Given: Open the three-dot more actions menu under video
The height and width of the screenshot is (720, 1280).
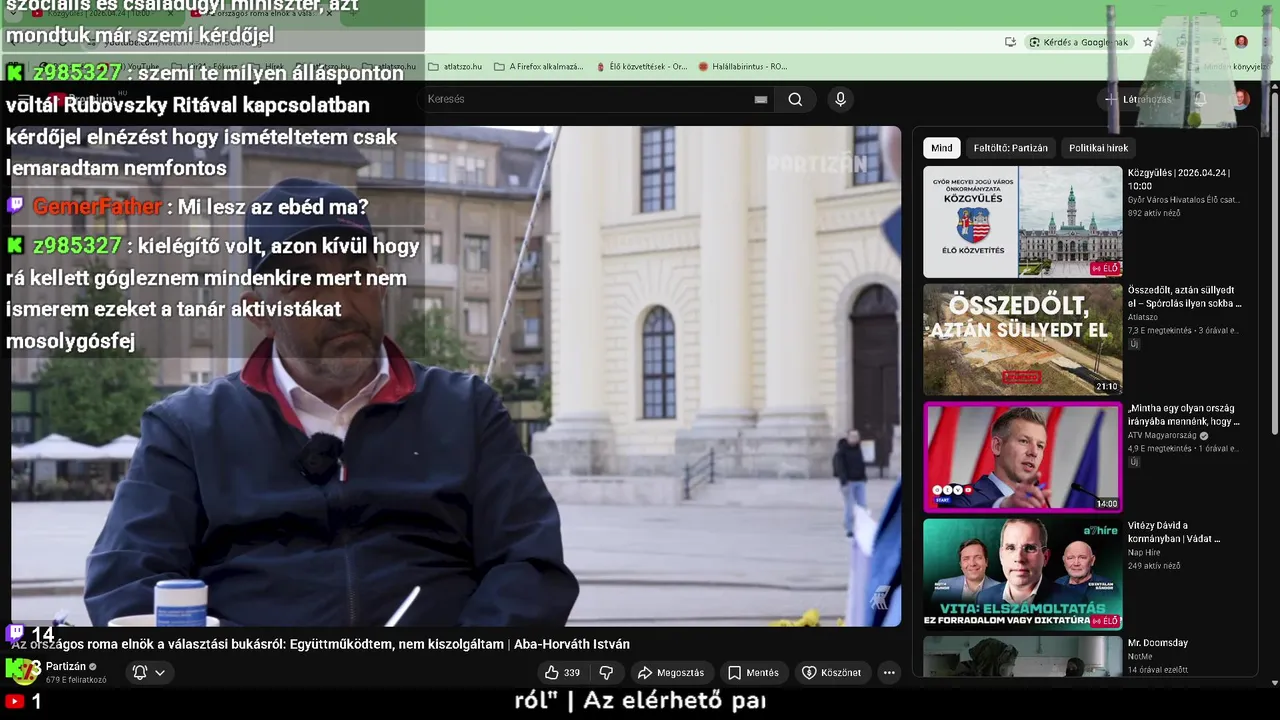Looking at the screenshot, I should pos(889,673).
